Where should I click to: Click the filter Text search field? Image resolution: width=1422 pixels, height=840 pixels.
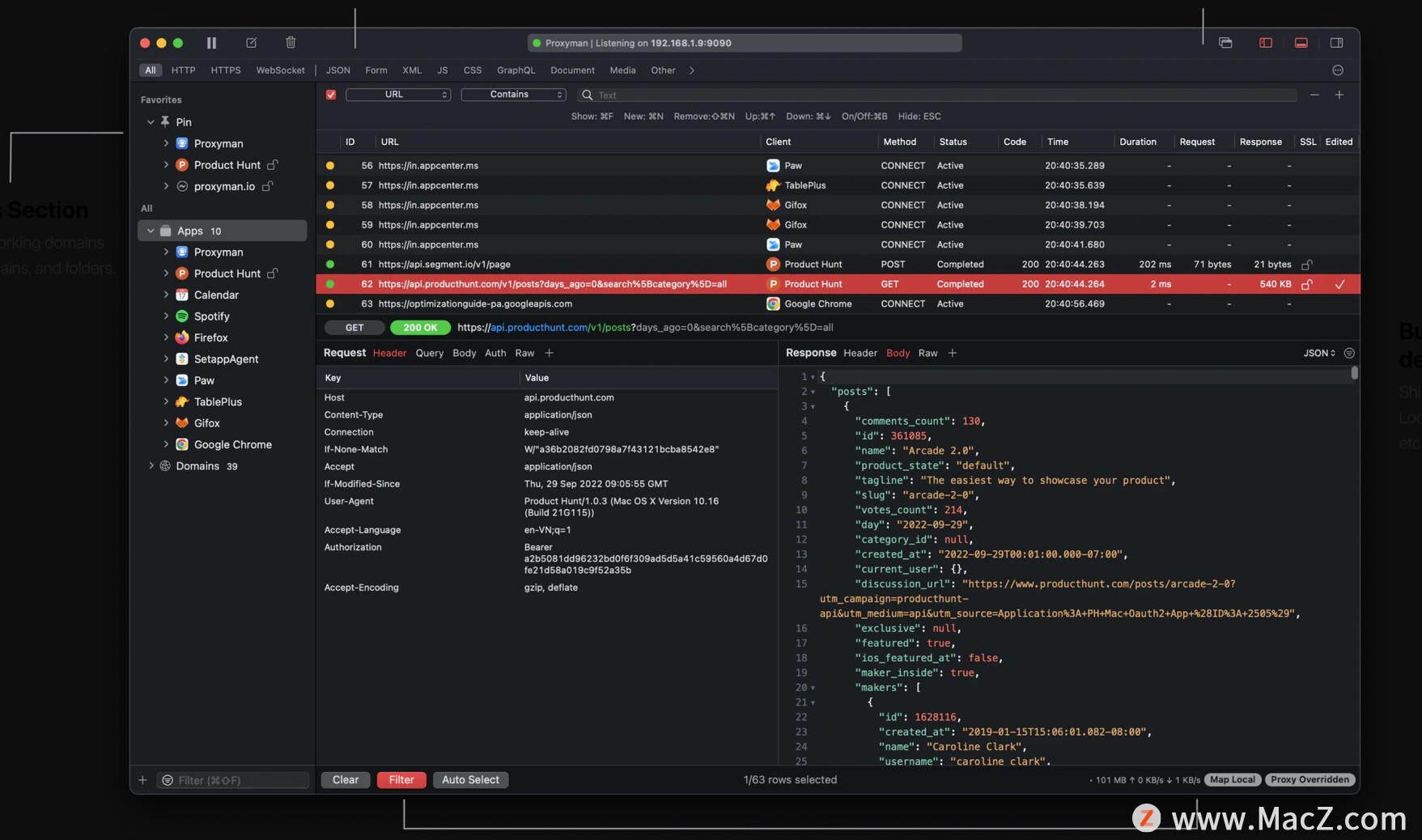937,95
